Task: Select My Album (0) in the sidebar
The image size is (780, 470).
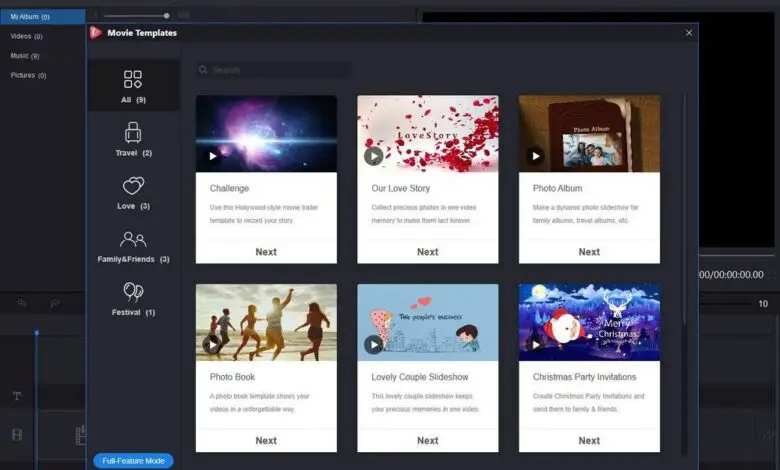Action: pos(42,17)
